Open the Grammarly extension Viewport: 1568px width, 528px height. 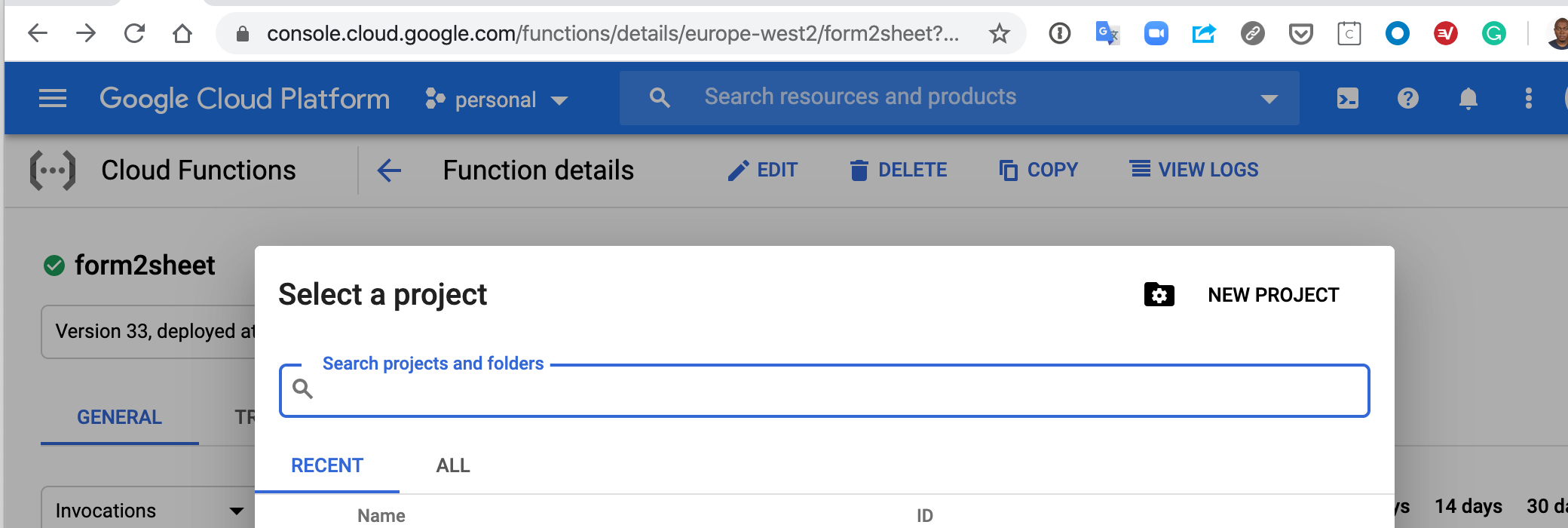pyautogui.click(x=1493, y=33)
